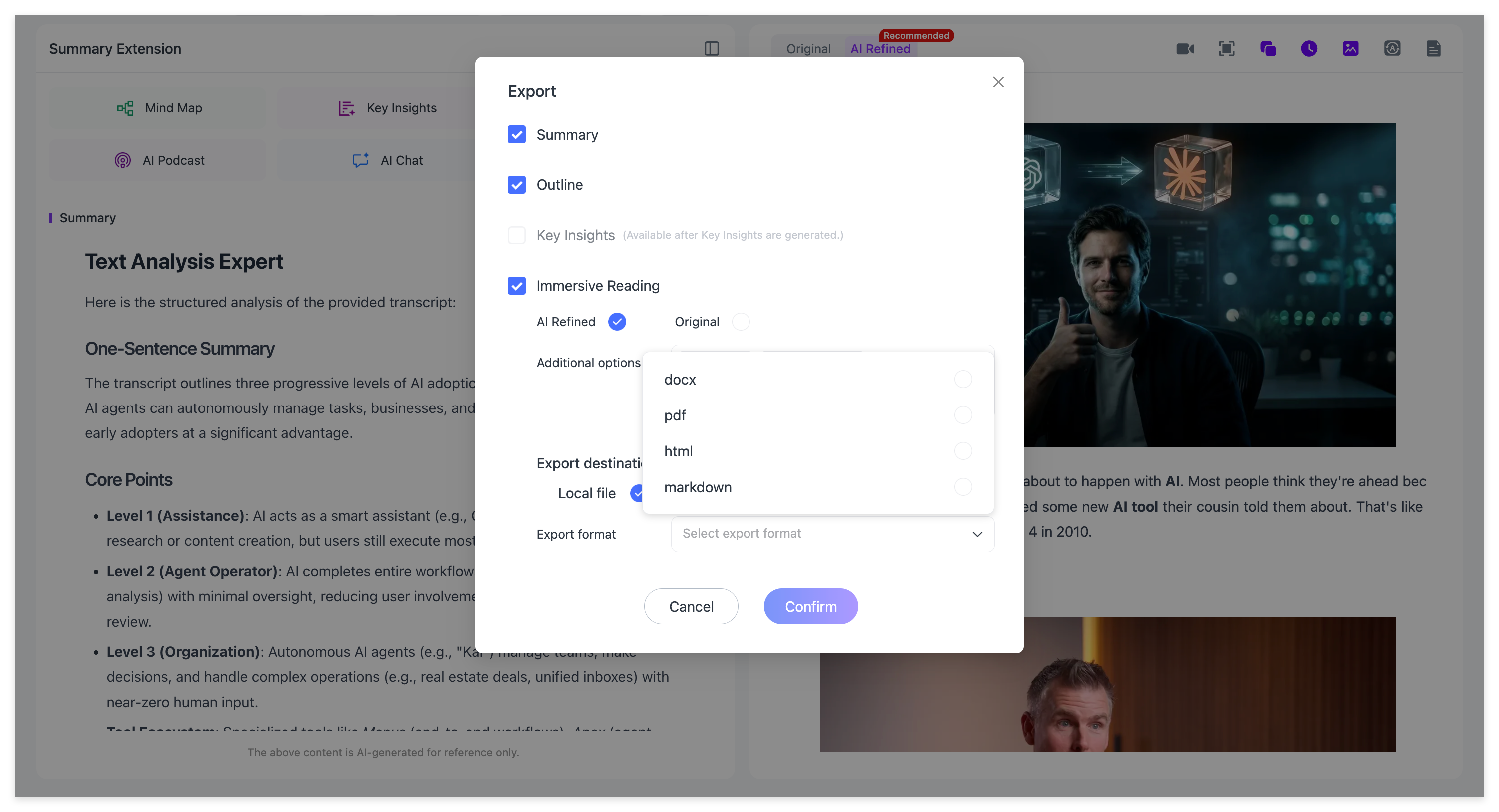Click the Additional options label
Viewport: 1499px width, 812px height.
[588, 363]
